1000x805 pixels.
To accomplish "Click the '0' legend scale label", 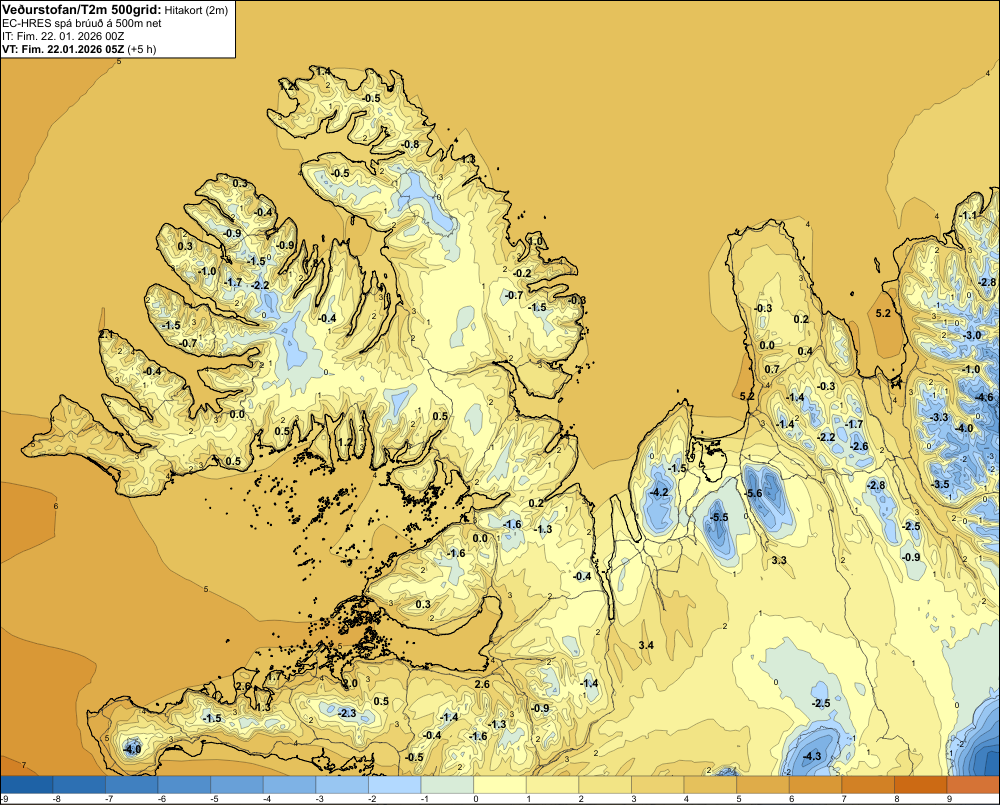I will 476,799.
